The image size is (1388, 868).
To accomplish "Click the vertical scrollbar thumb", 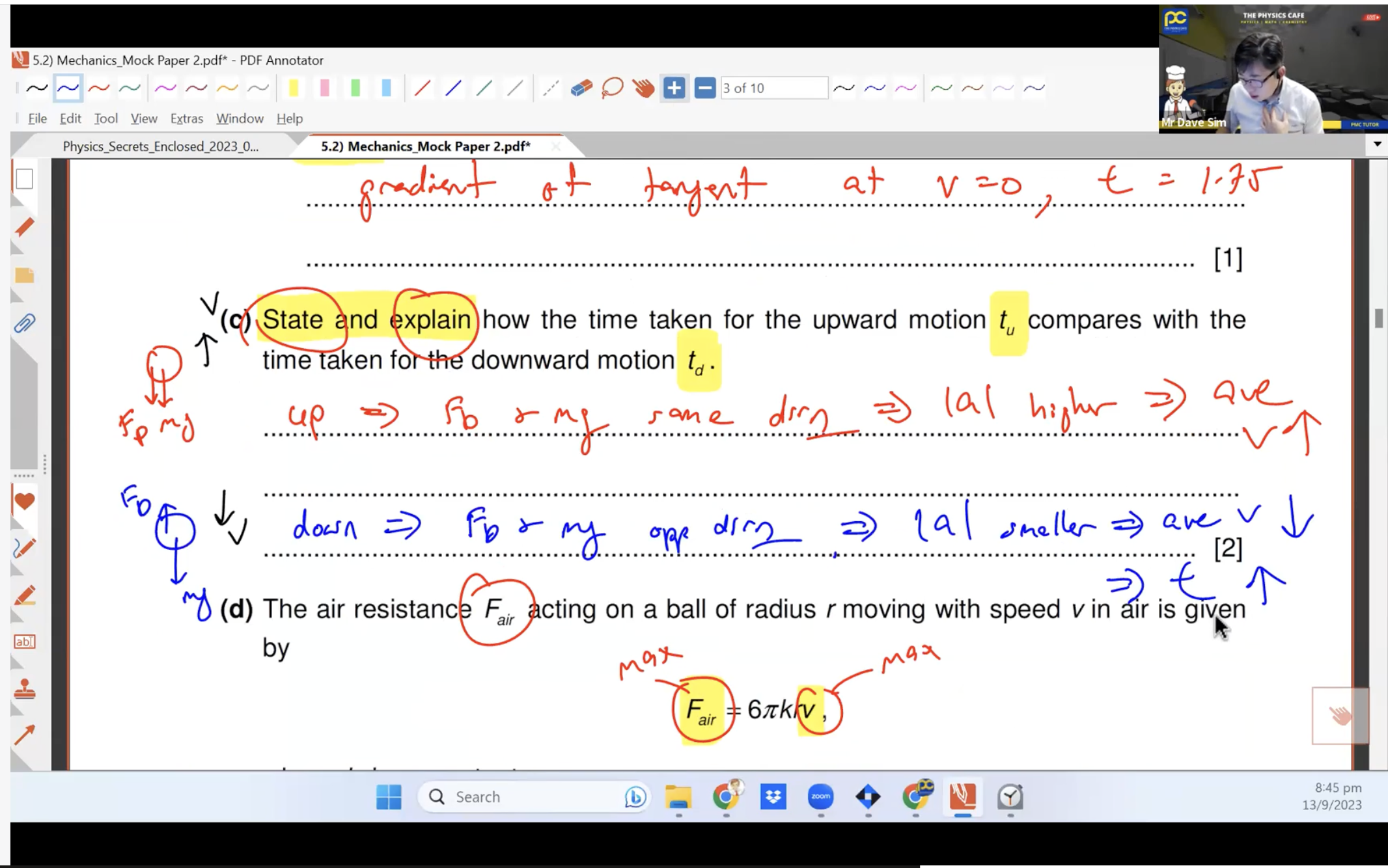I will [1378, 318].
